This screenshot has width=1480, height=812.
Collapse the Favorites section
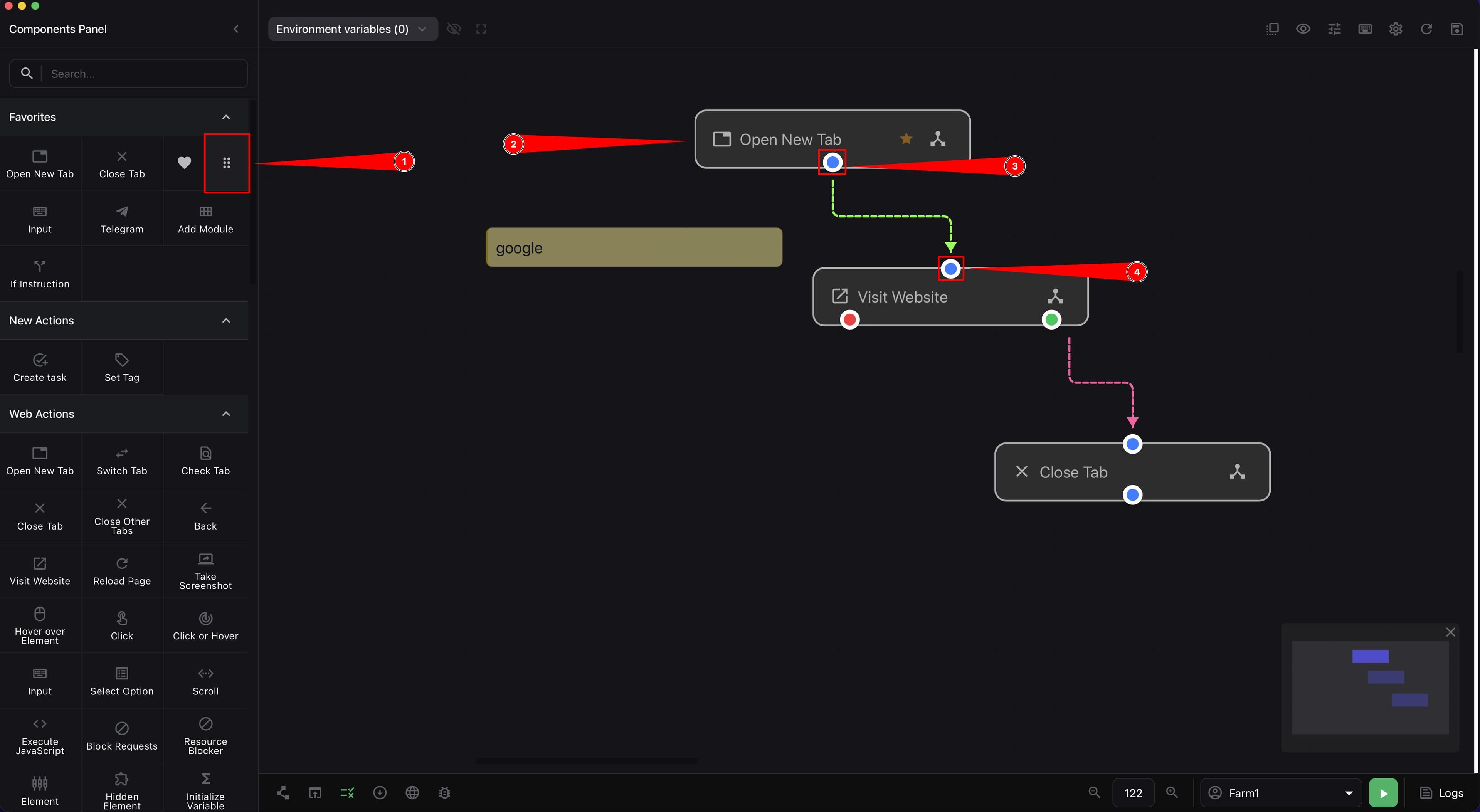226,117
